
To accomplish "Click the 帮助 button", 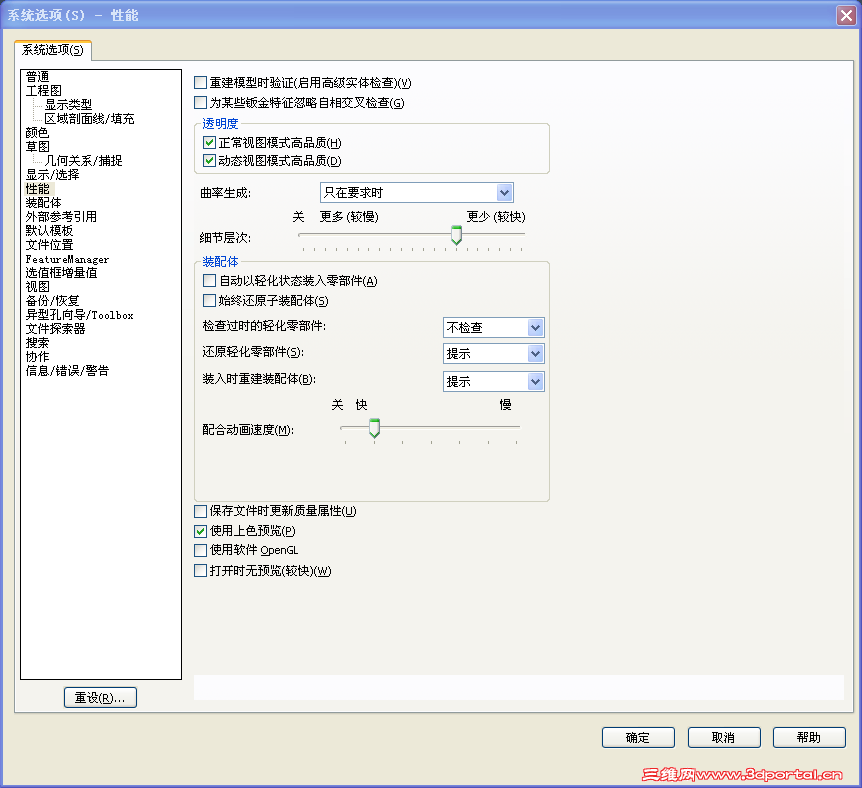I will pos(809,737).
